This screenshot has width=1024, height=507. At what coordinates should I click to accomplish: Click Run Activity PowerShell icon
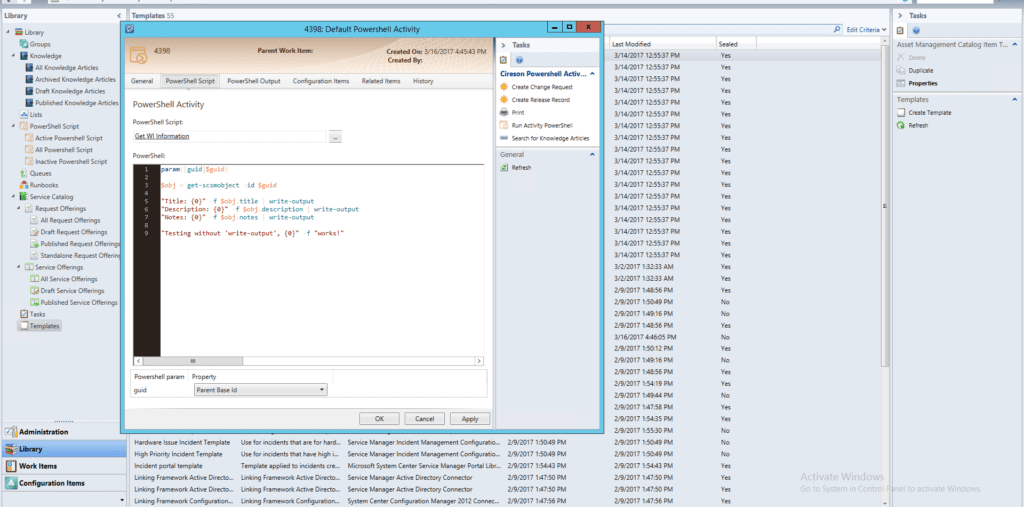click(x=504, y=125)
